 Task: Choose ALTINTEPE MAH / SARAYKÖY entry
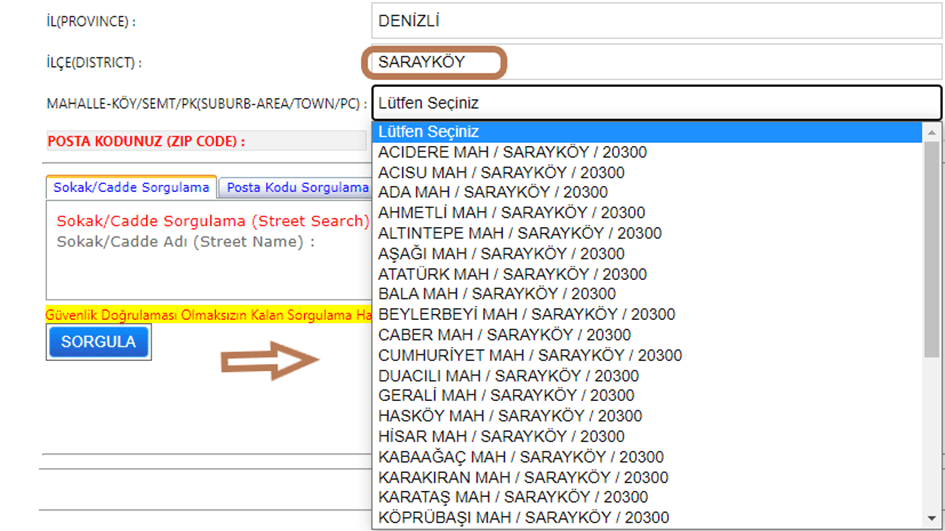coord(519,233)
